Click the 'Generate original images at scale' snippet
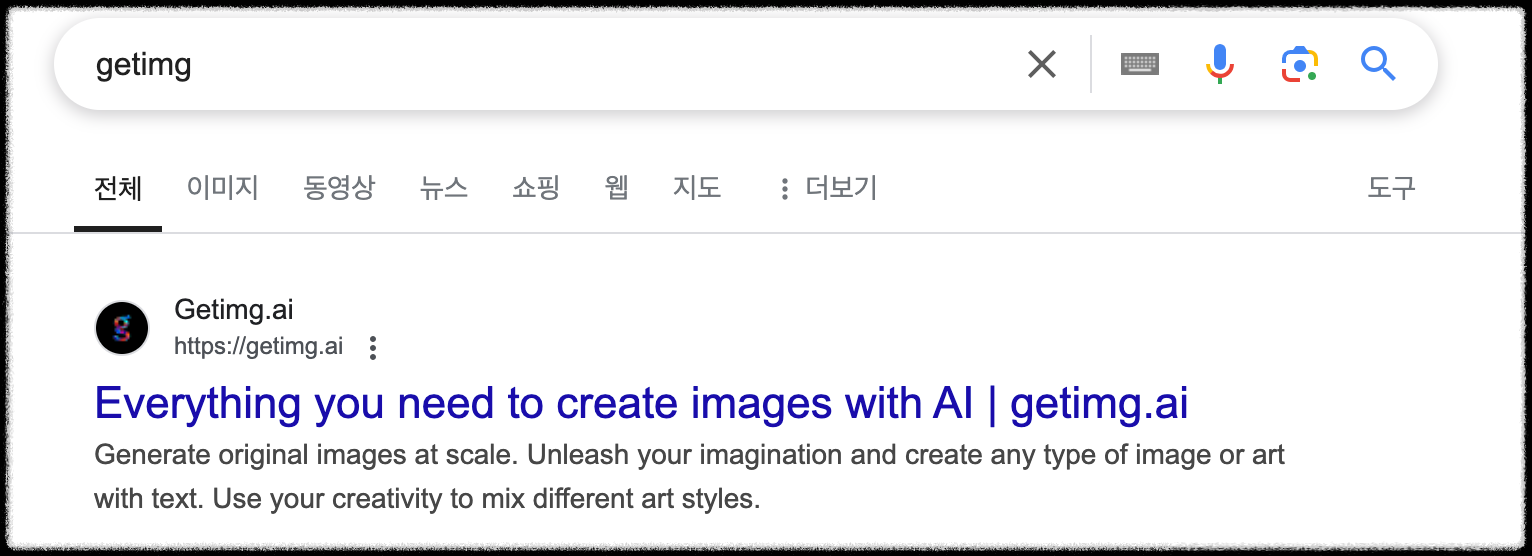The width and height of the screenshot is (1532, 556). pyautogui.click(x=689, y=476)
